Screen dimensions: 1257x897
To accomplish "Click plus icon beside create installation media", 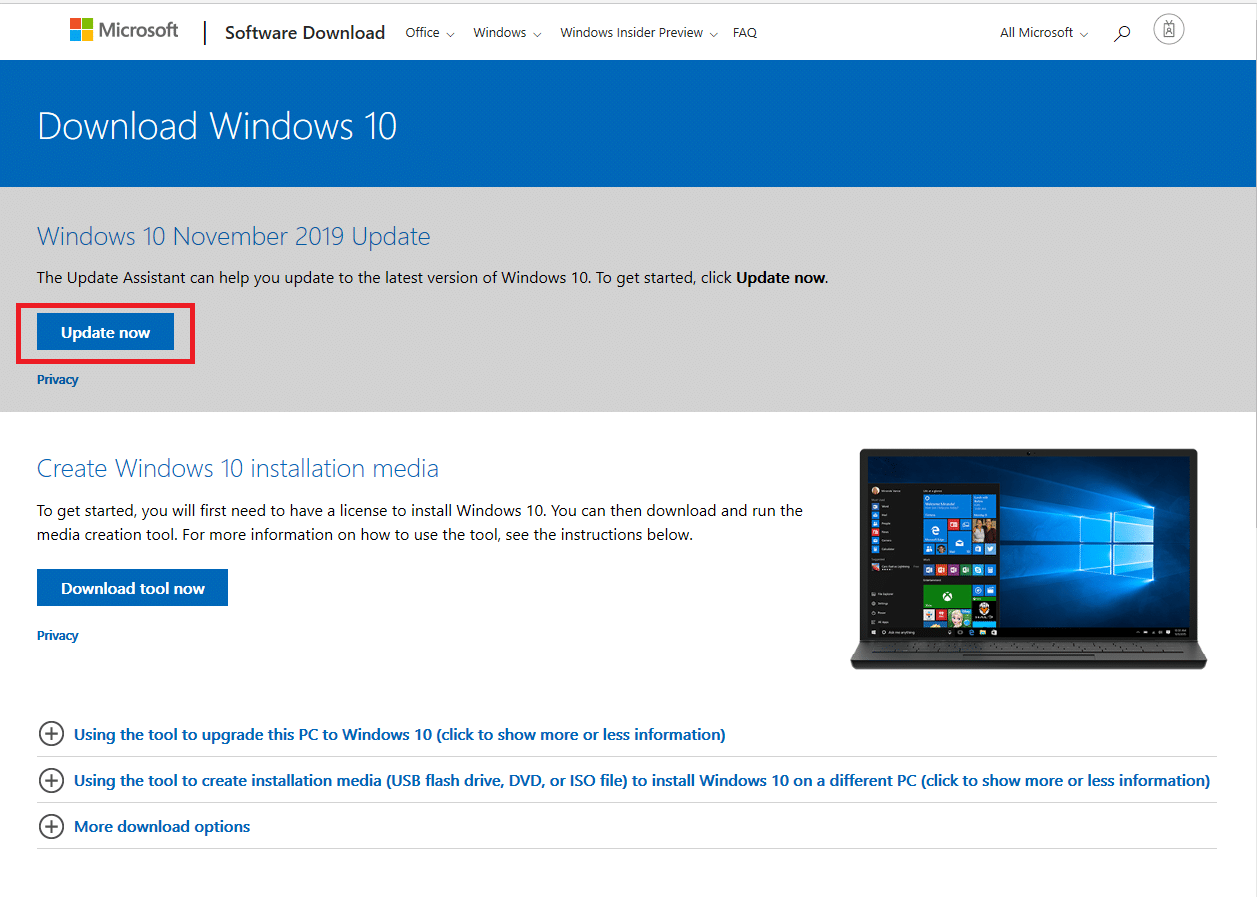I will tap(50, 780).
